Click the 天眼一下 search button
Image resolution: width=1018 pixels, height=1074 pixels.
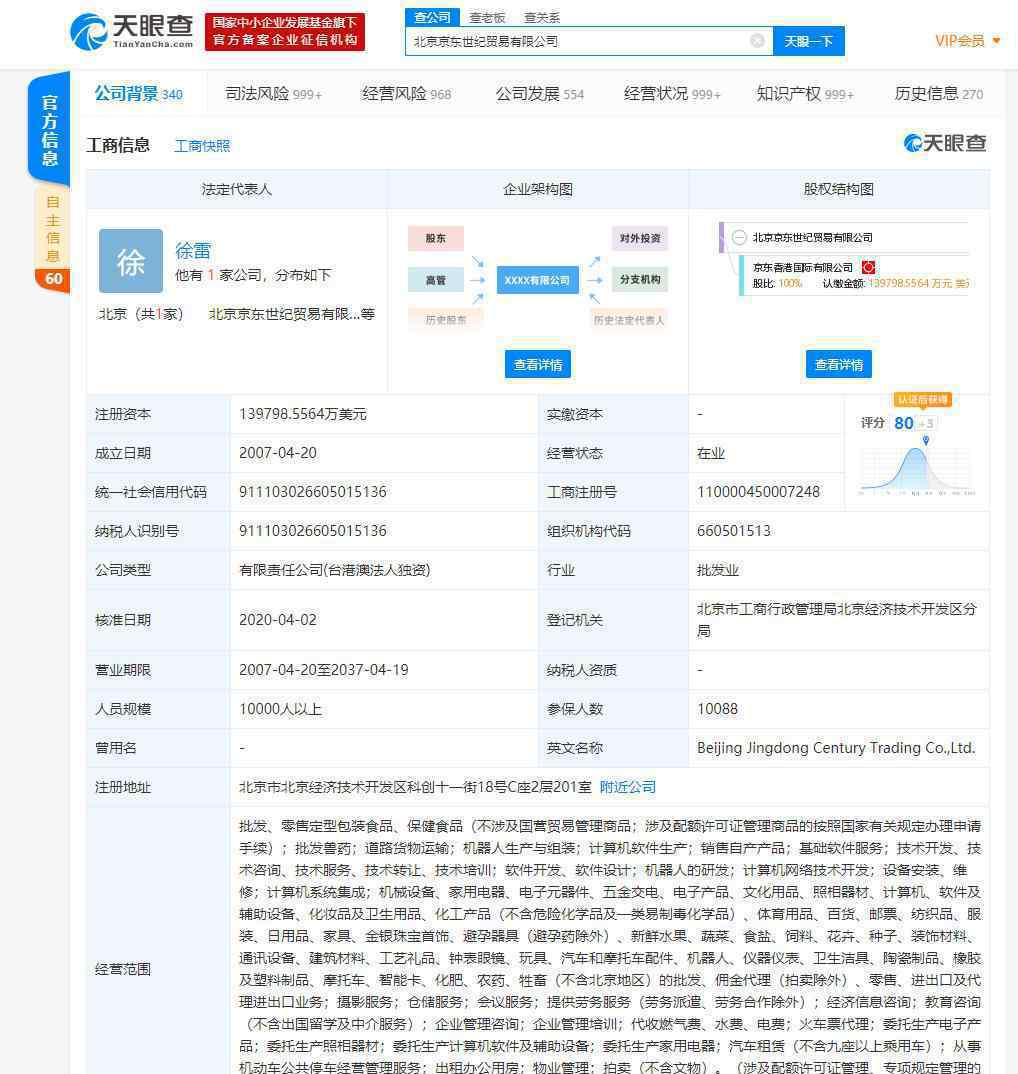[x=808, y=41]
